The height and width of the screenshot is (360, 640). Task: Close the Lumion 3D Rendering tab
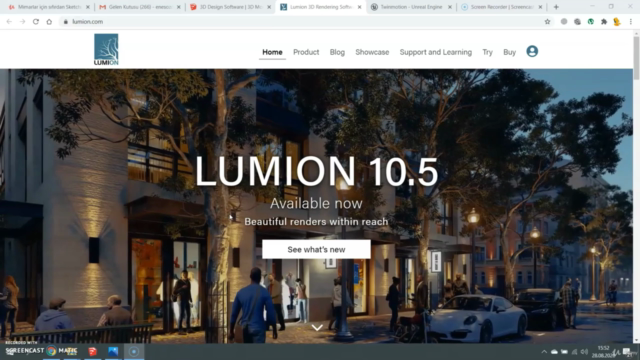coord(359,7)
